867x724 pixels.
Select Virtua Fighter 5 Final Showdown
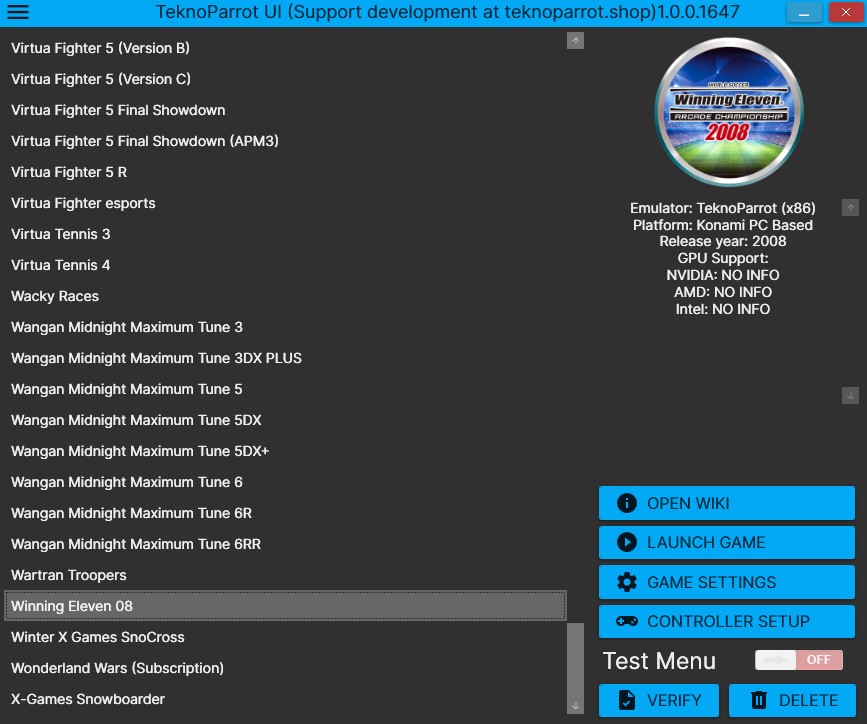pos(285,110)
